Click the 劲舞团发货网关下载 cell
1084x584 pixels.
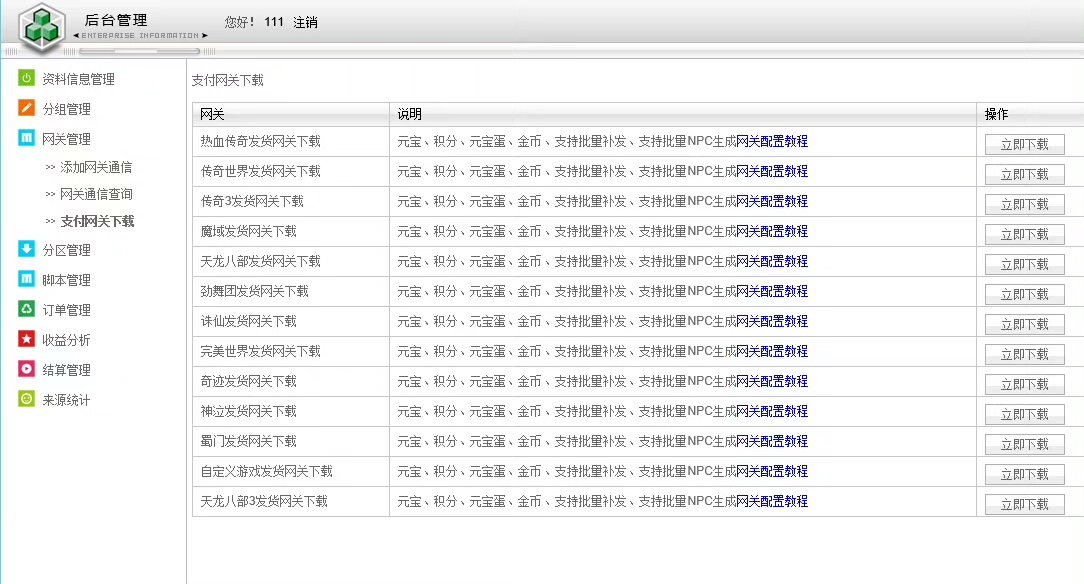pos(291,291)
